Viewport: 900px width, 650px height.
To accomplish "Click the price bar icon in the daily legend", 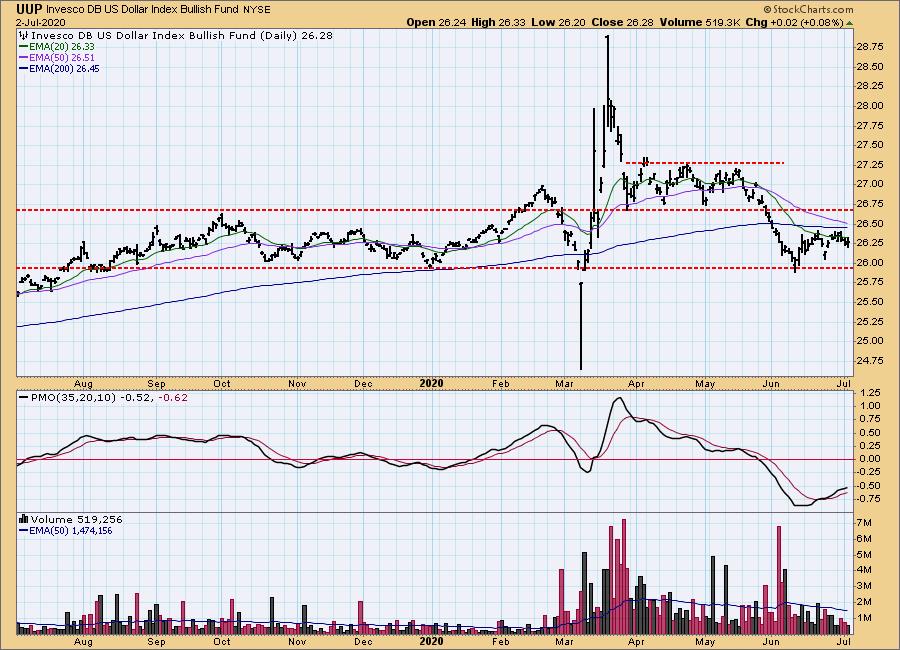I will [24, 36].
